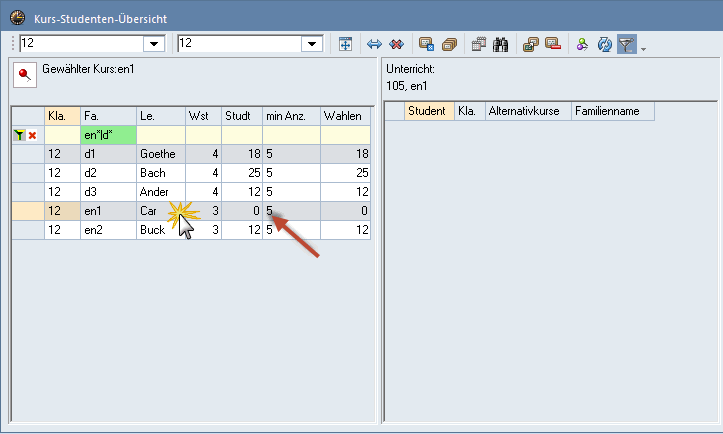
Task: Sort by the Wst column header
Action: (x=203, y=116)
